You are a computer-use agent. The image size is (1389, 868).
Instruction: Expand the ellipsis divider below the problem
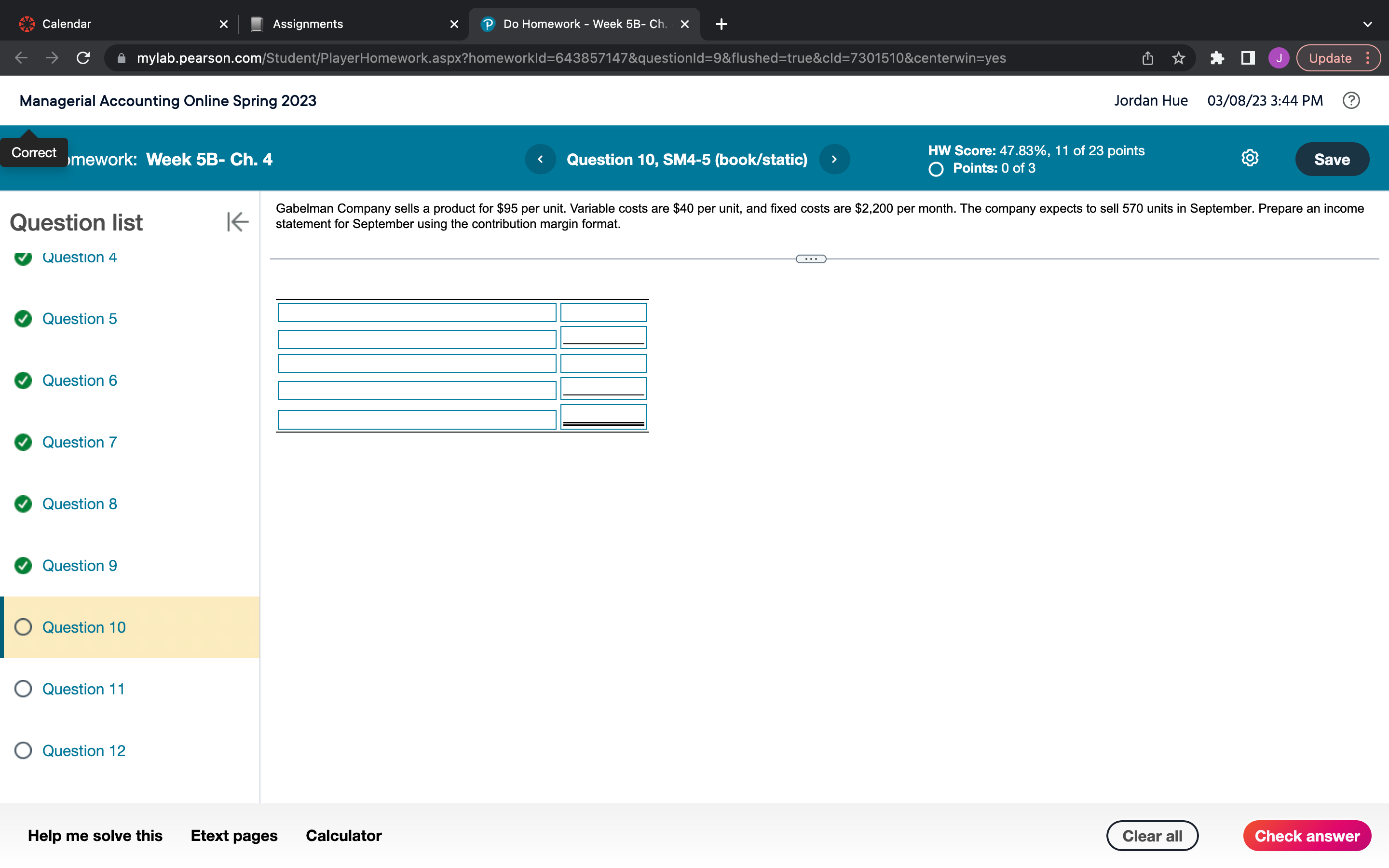(x=810, y=259)
